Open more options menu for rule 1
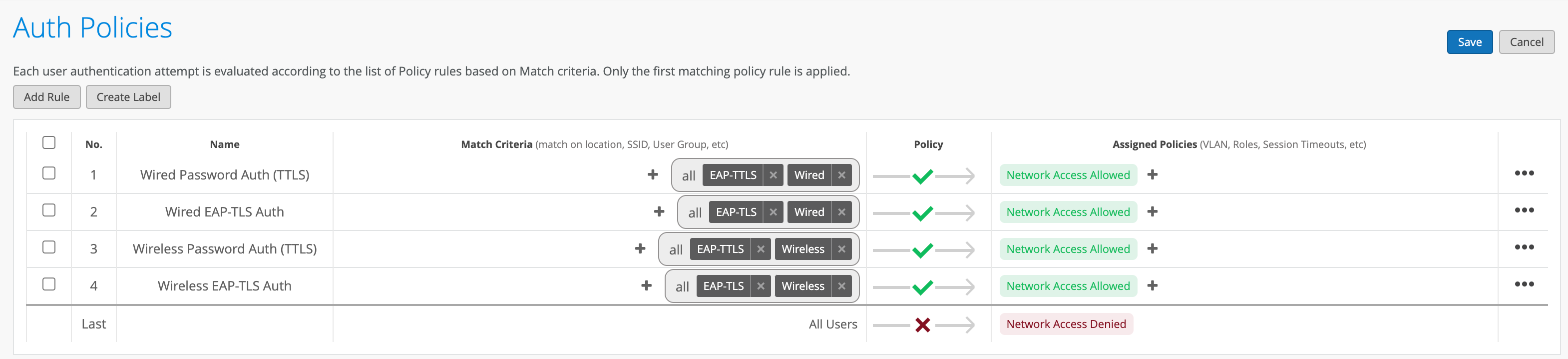The width and height of the screenshot is (1568, 359). click(1524, 173)
